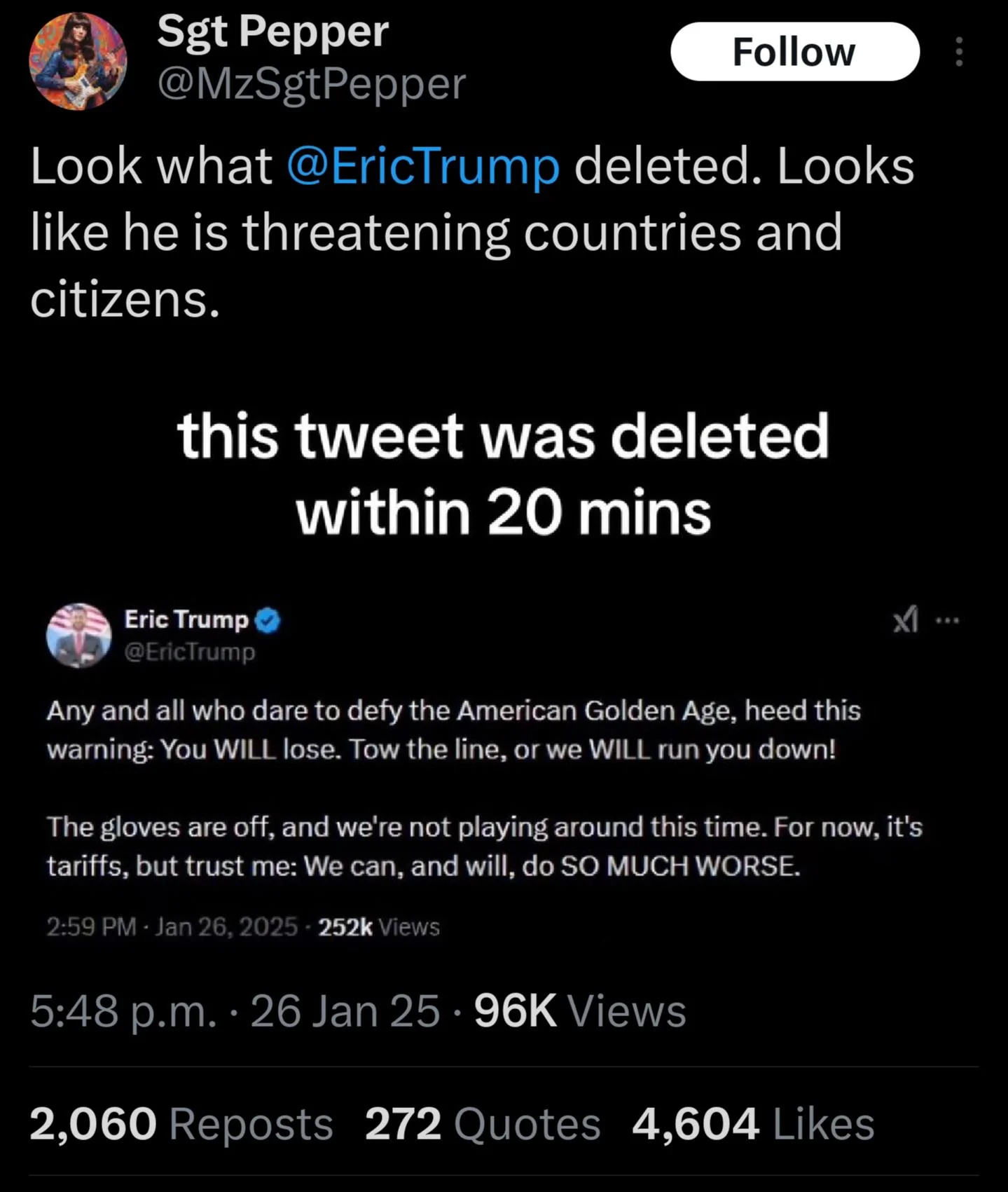This screenshot has width=1008, height=1192.
Task: Click the Eric Trump name in screenshot
Action: click(x=186, y=619)
